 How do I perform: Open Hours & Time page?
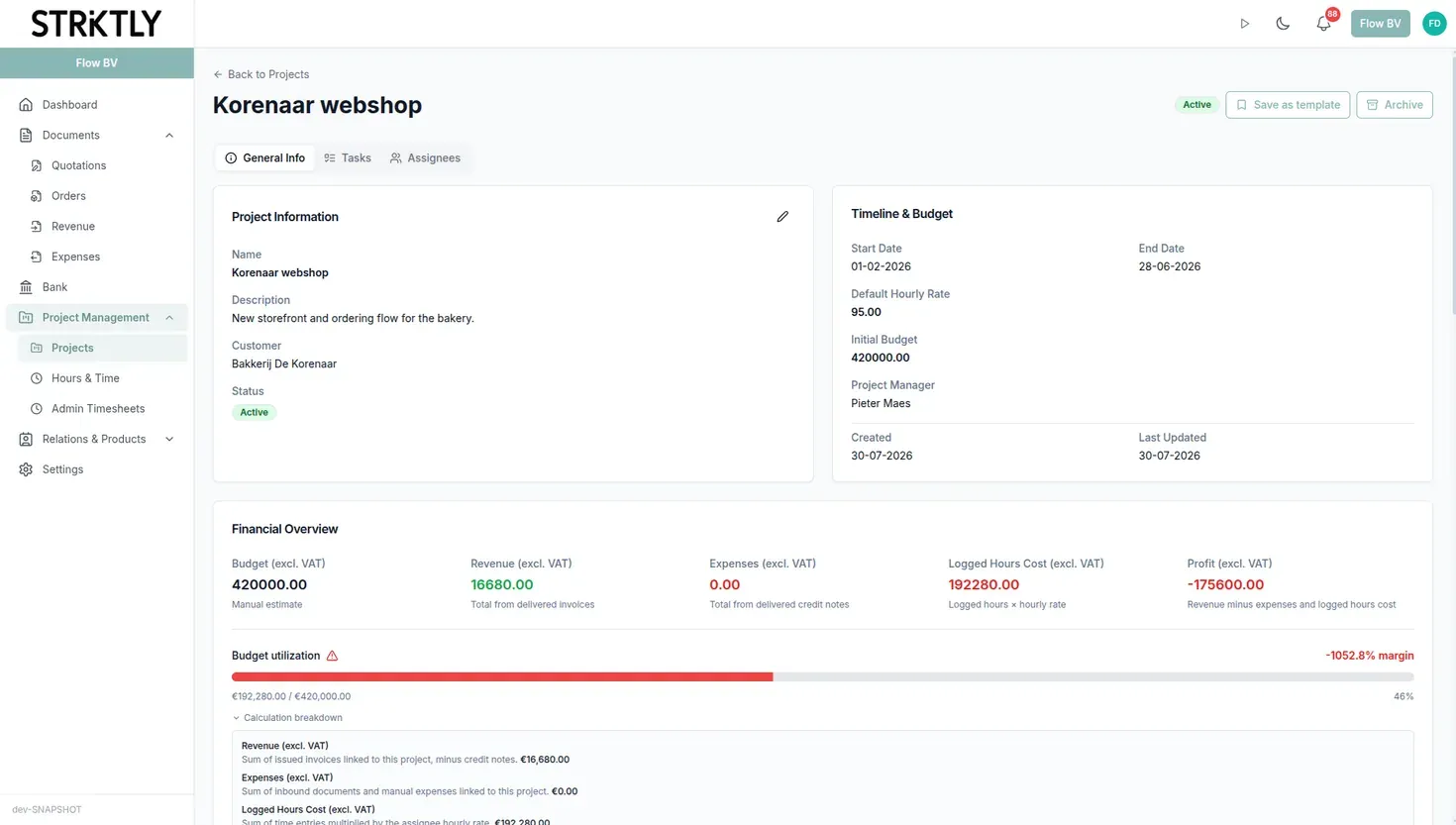click(102, 378)
